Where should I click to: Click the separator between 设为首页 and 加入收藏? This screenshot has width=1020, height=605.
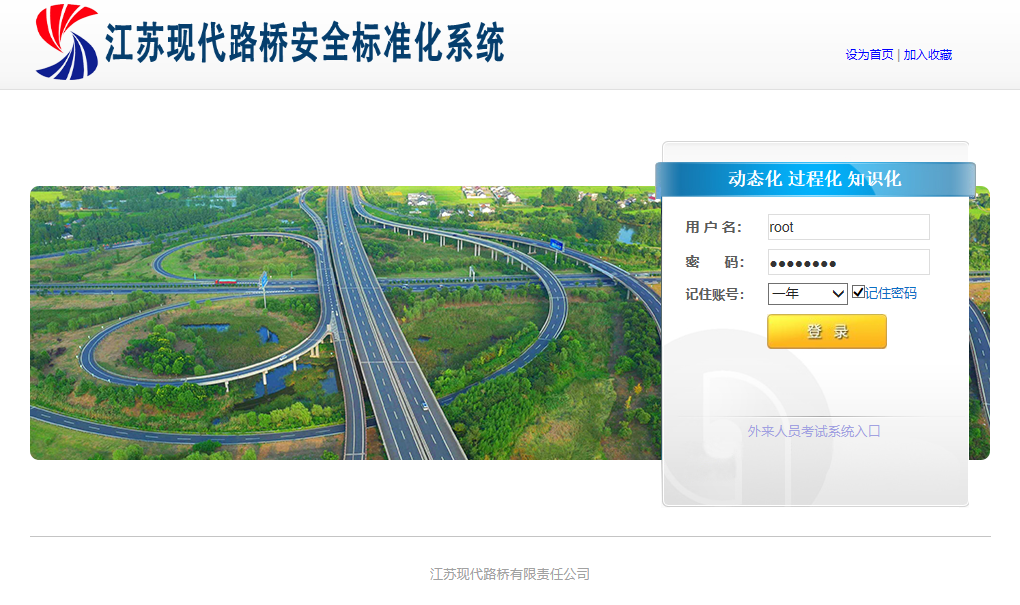pos(899,55)
